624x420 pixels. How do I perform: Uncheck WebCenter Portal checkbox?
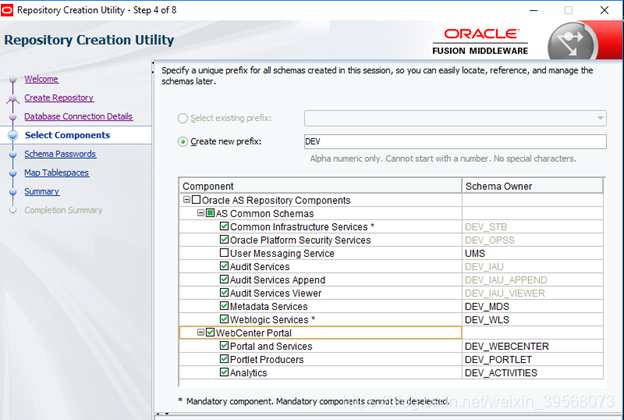tap(211, 332)
